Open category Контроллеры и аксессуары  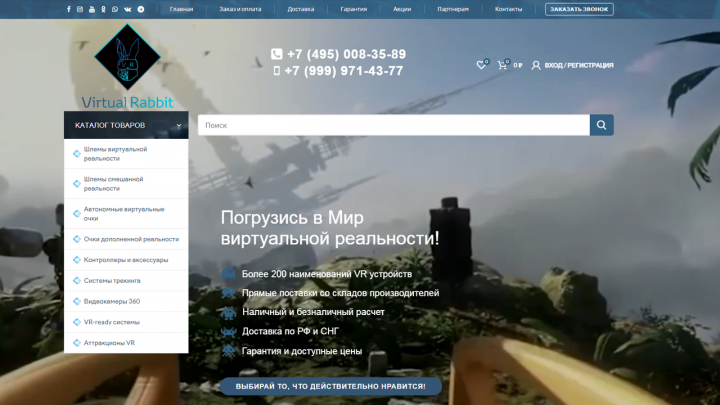[126, 260]
